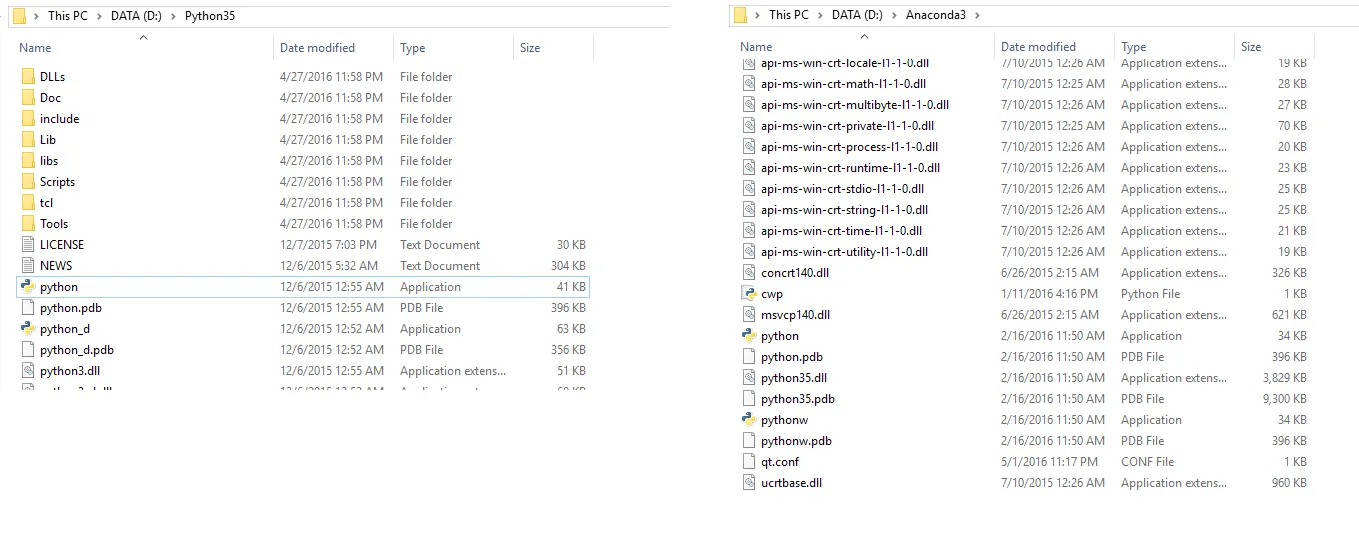Select the tcl folder icon
Screen dimensions: 1359x533
pyautogui.click(x=28, y=203)
